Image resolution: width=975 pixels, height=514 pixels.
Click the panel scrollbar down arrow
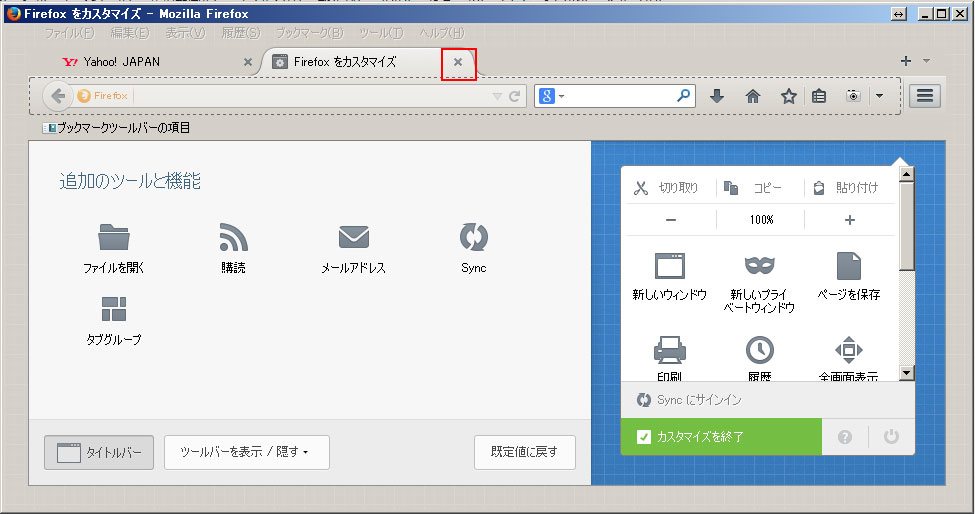907,373
